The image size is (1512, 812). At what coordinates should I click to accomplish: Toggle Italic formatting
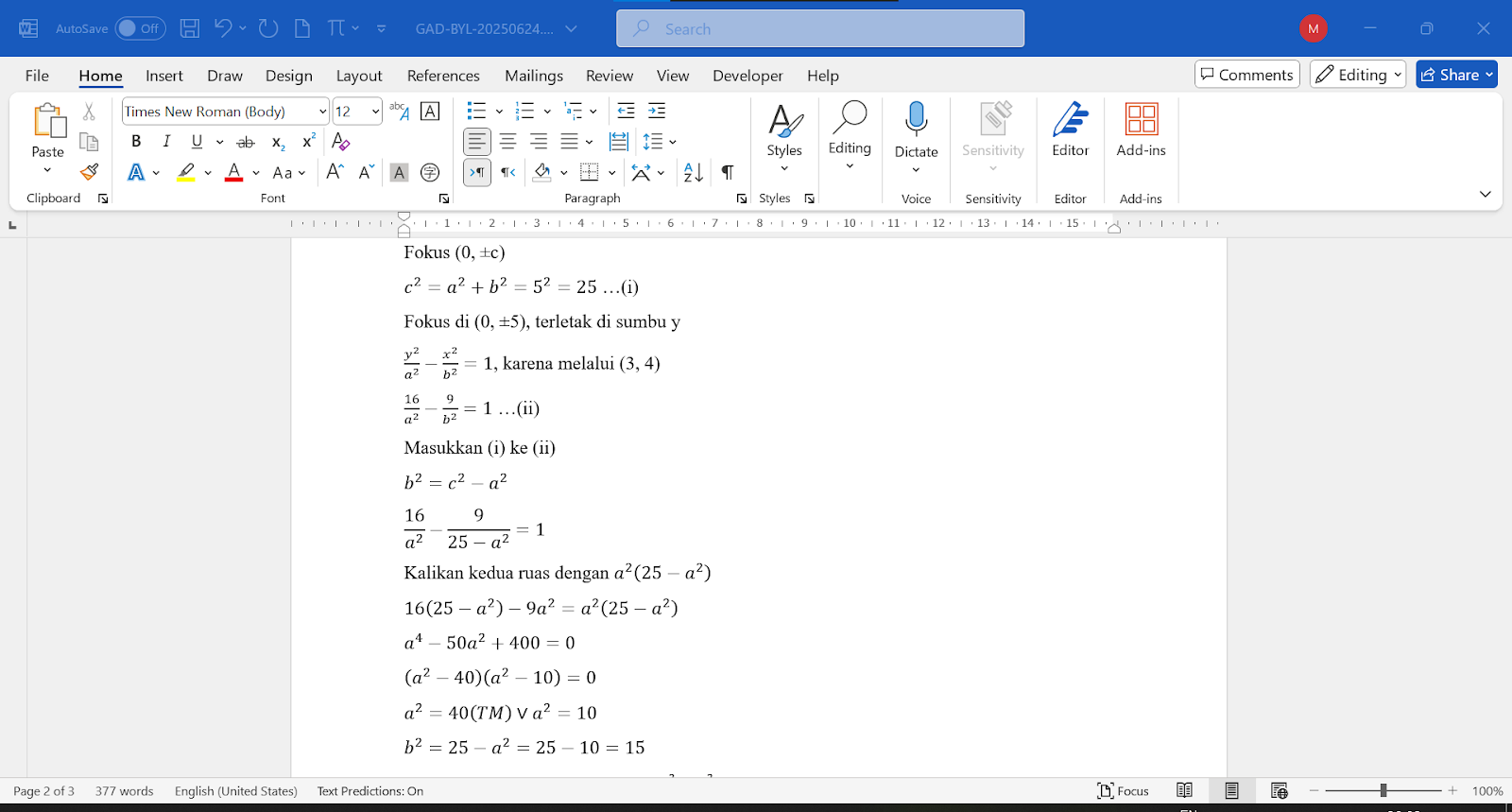pos(166,142)
